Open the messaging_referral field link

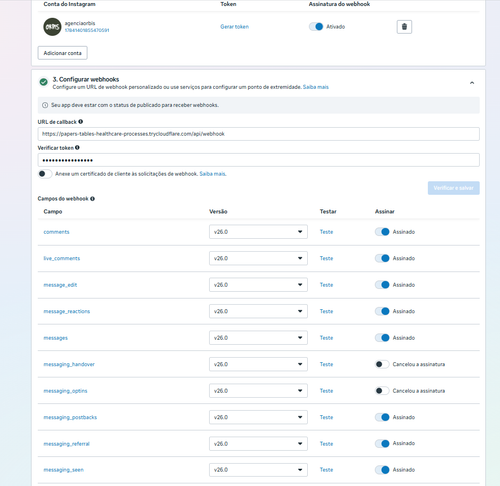click(67, 444)
